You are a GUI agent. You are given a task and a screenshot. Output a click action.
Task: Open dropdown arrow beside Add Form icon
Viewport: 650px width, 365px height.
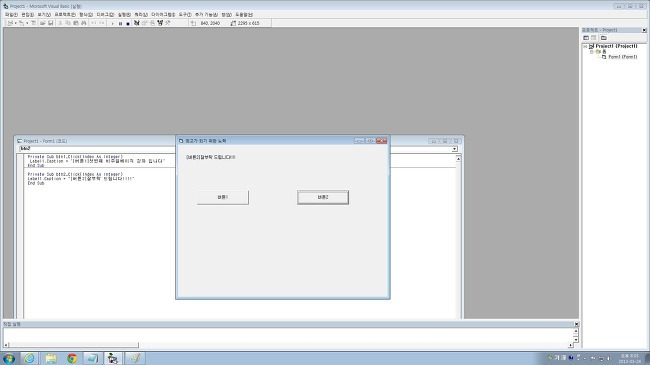tap(27, 23)
